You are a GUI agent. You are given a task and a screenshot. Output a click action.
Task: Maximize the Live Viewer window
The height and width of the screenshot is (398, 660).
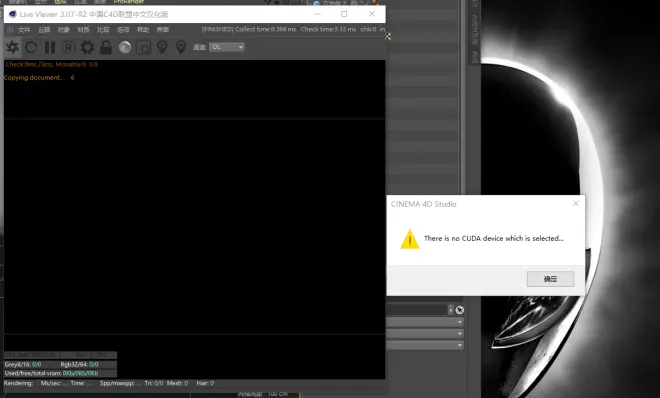click(x=344, y=14)
